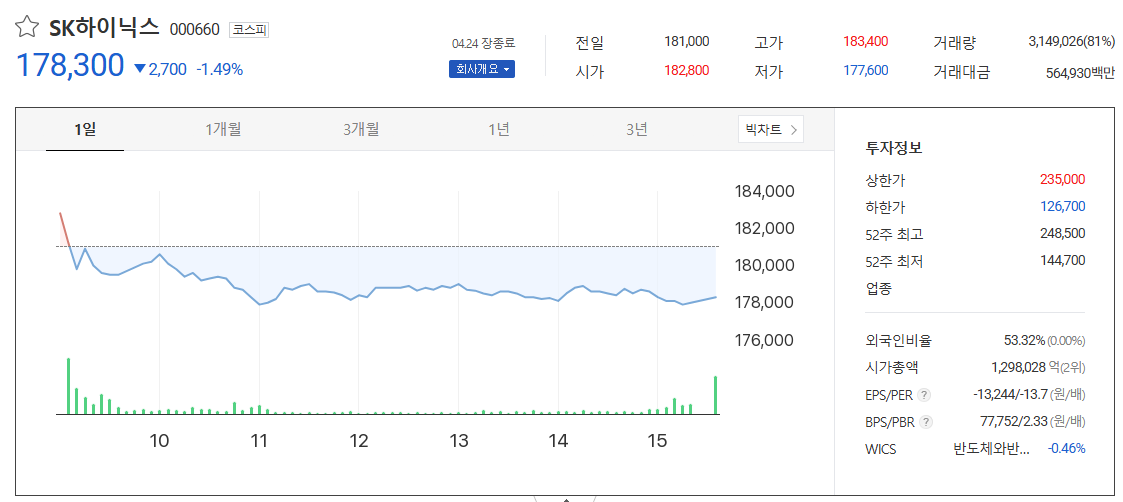Click the 저가 price 177,600

tap(865, 71)
